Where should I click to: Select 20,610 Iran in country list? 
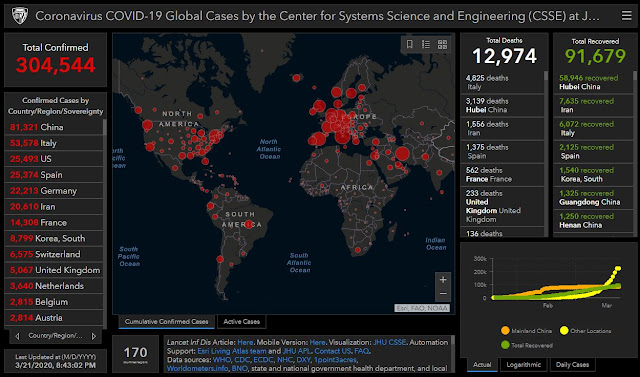pos(53,207)
